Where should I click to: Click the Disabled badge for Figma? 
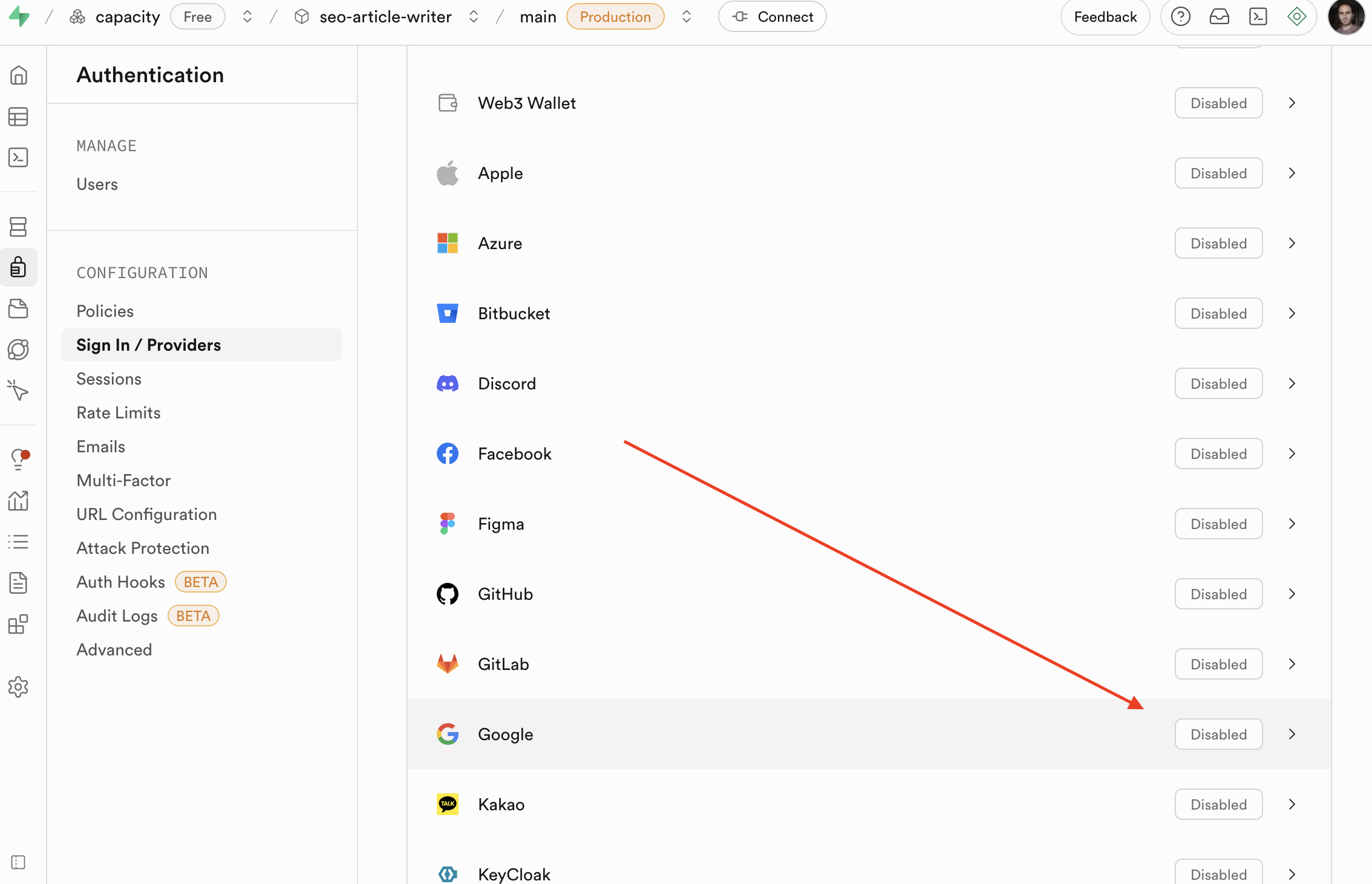(x=1218, y=524)
